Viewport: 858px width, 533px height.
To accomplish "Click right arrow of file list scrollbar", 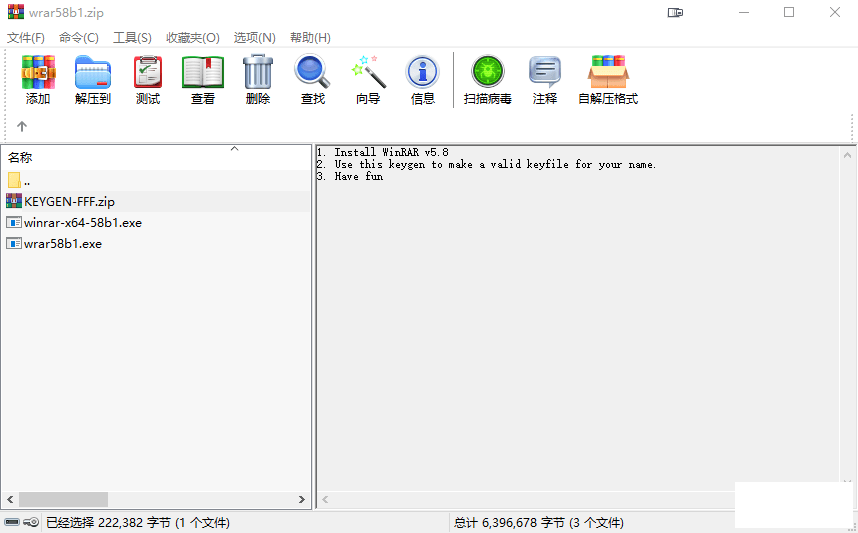I will click(302, 499).
